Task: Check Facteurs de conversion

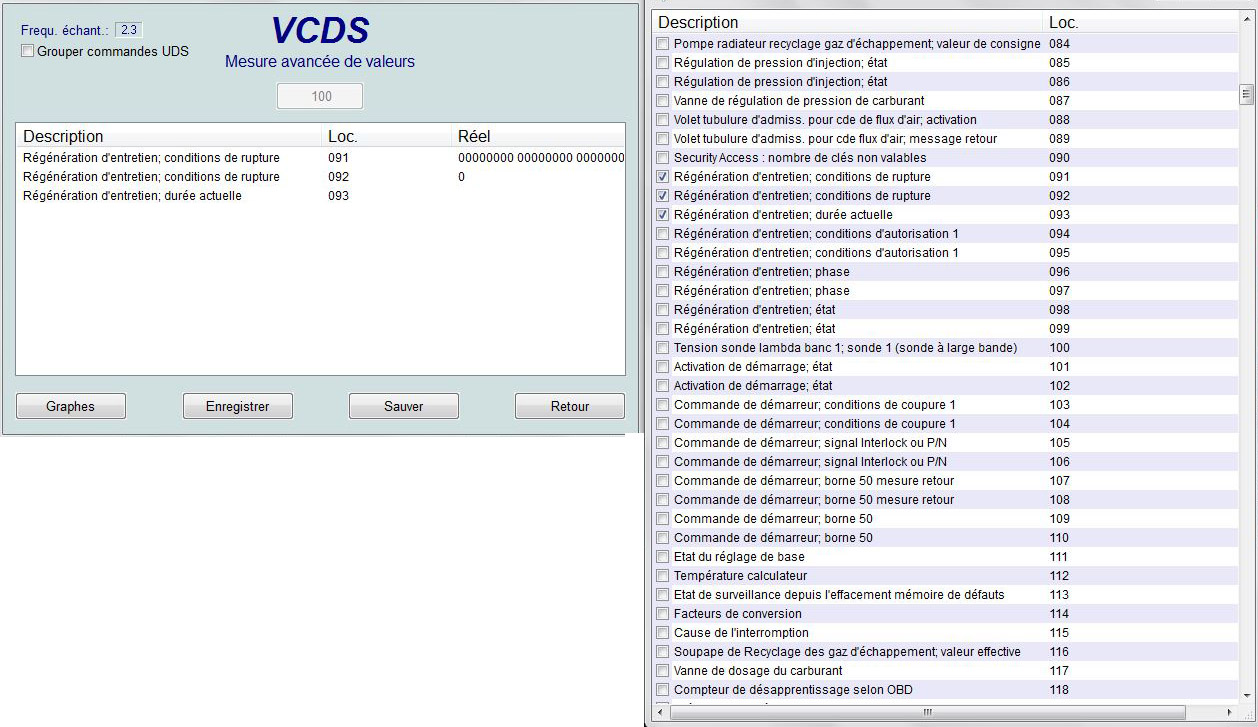Action: [662, 614]
